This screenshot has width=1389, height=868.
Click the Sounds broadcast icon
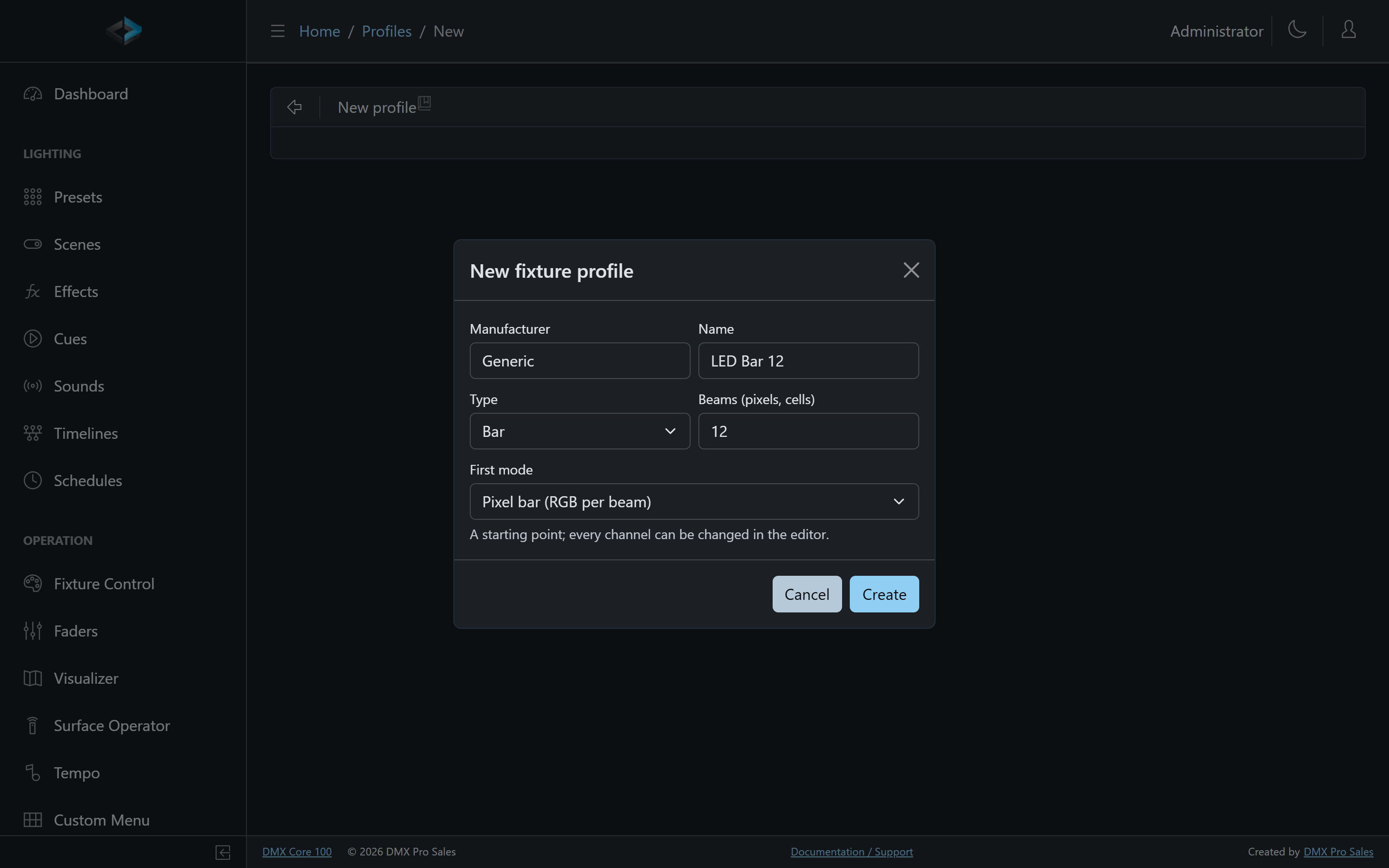[33, 386]
